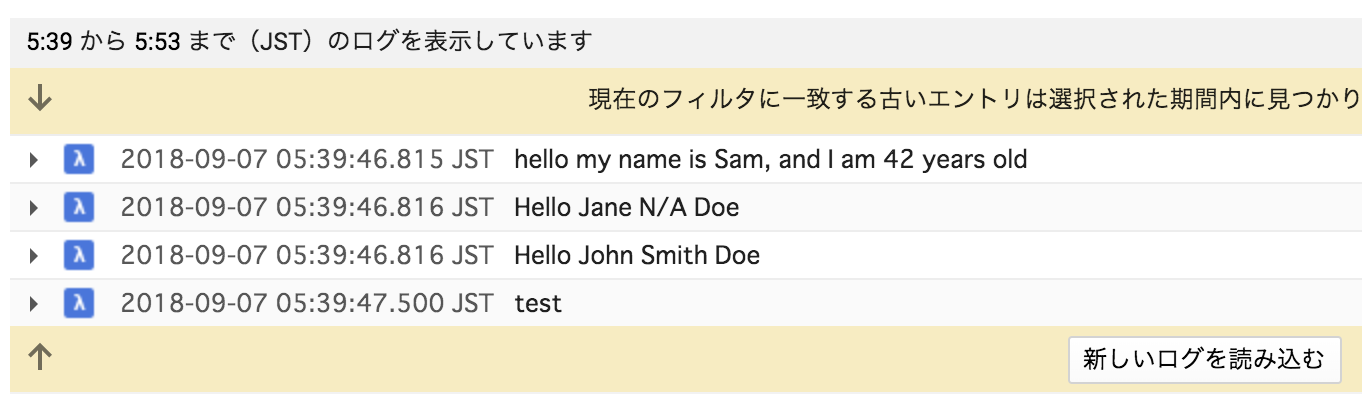
Task: Click Lambda icon beside the Sam log entry
Action: (78, 159)
